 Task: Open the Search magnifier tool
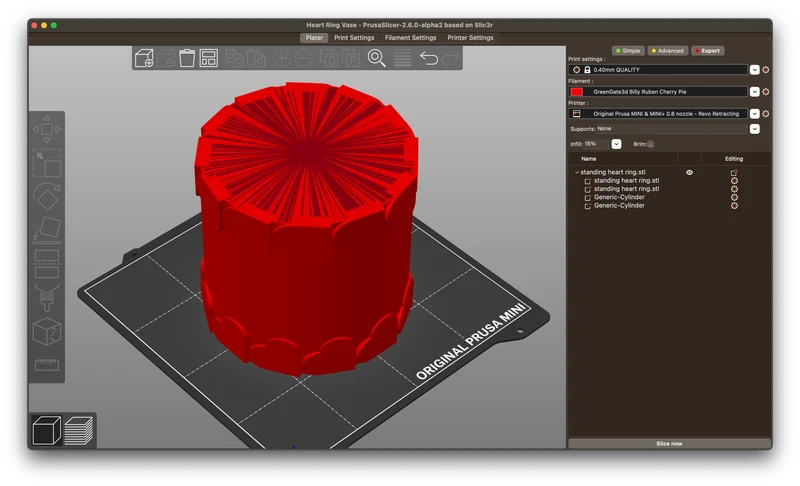[377, 58]
